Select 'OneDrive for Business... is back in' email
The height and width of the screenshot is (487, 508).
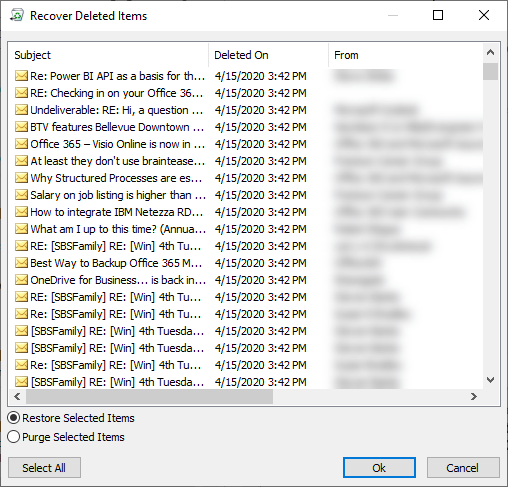(118, 280)
